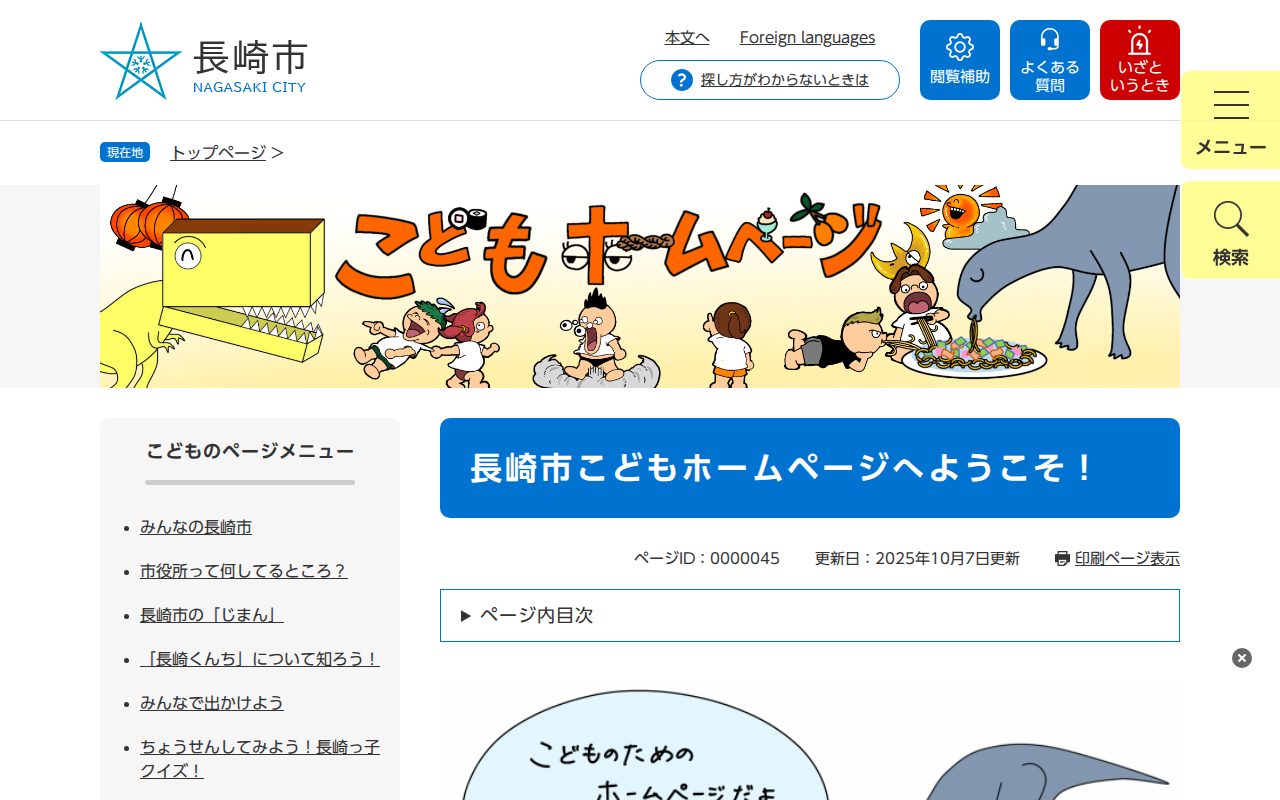
Task: Open みんなで出かけよう menu item
Action: click(x=212, y=703)
